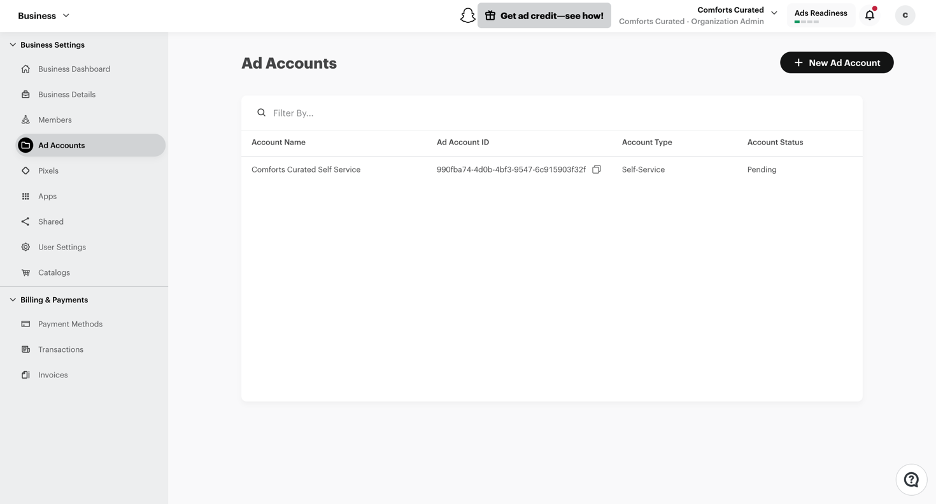The image size is (936, 504).
Task: Click the Members people icon
Action: click(26, 119)
